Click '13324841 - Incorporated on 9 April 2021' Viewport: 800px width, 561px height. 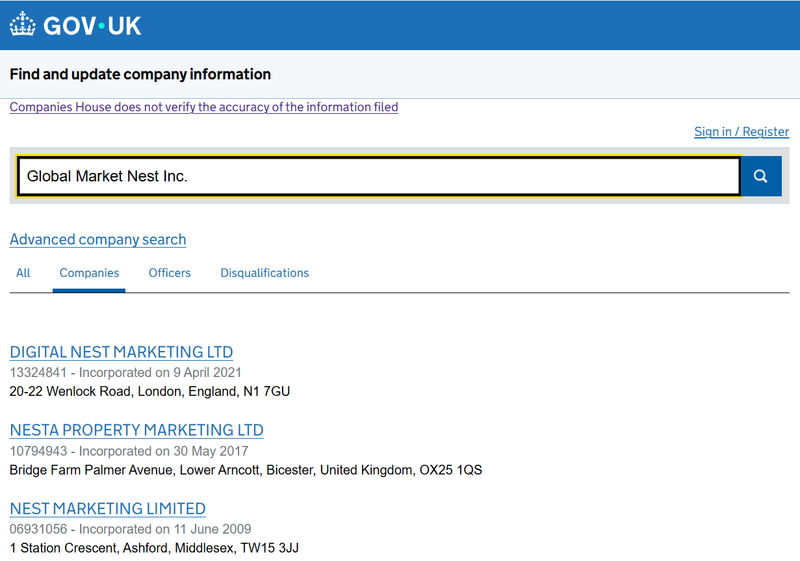click(126, 373)
